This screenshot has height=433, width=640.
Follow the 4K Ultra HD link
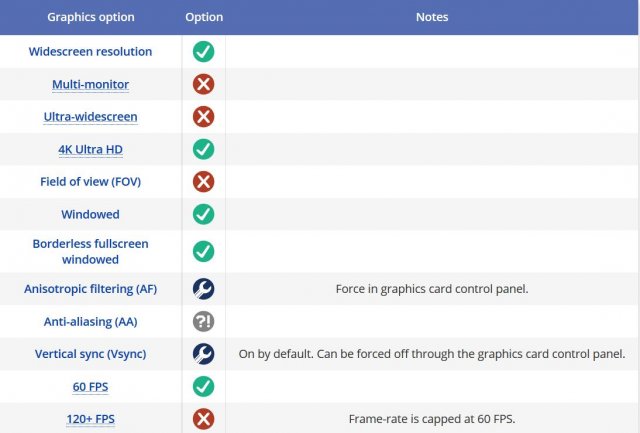pos(90,149)
